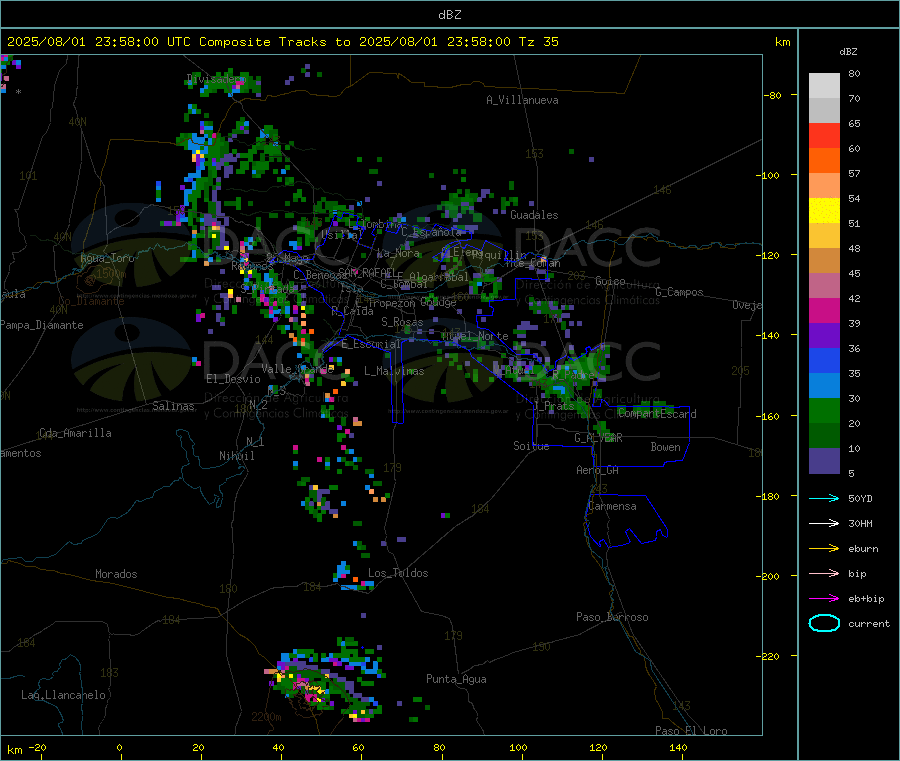This screenshot has width=900, height=761.
Task: Click the 'Divisadero' map label
Action: [216, 79]
